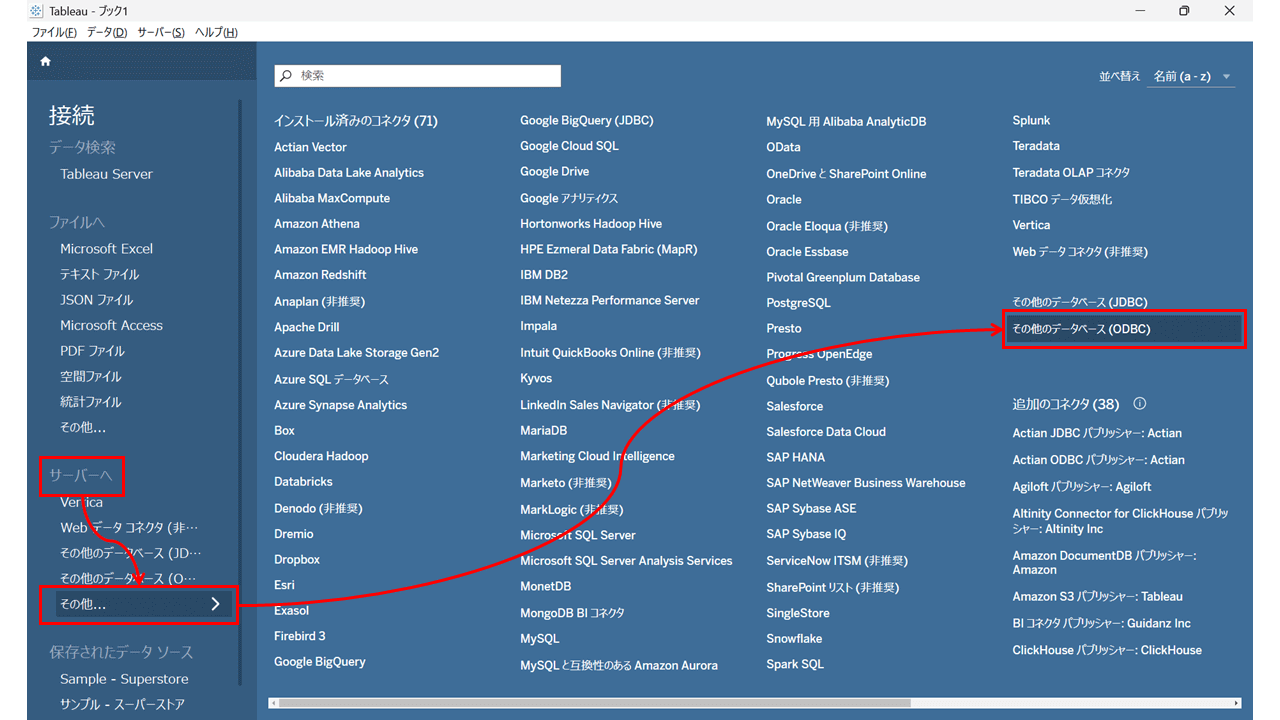Select the Amazon Redshift connector
Viewport: 1280px width, 720px height.
(320, 275)
